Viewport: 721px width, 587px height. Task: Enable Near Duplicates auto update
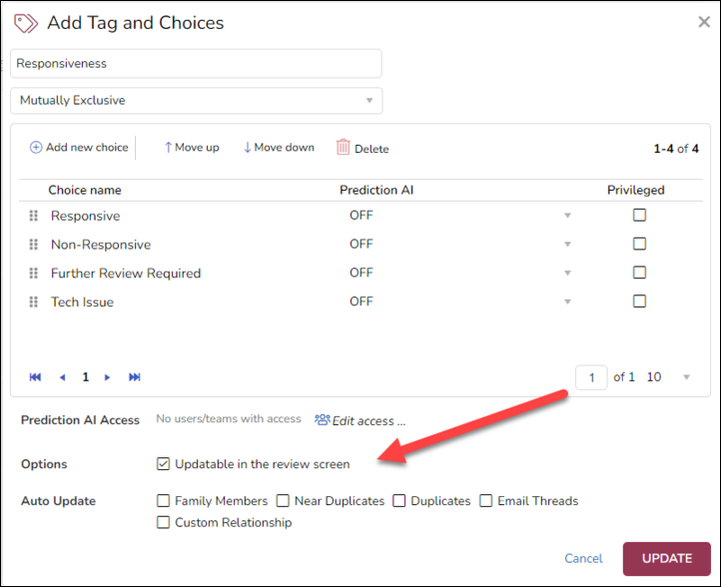(x=282, y=501)
